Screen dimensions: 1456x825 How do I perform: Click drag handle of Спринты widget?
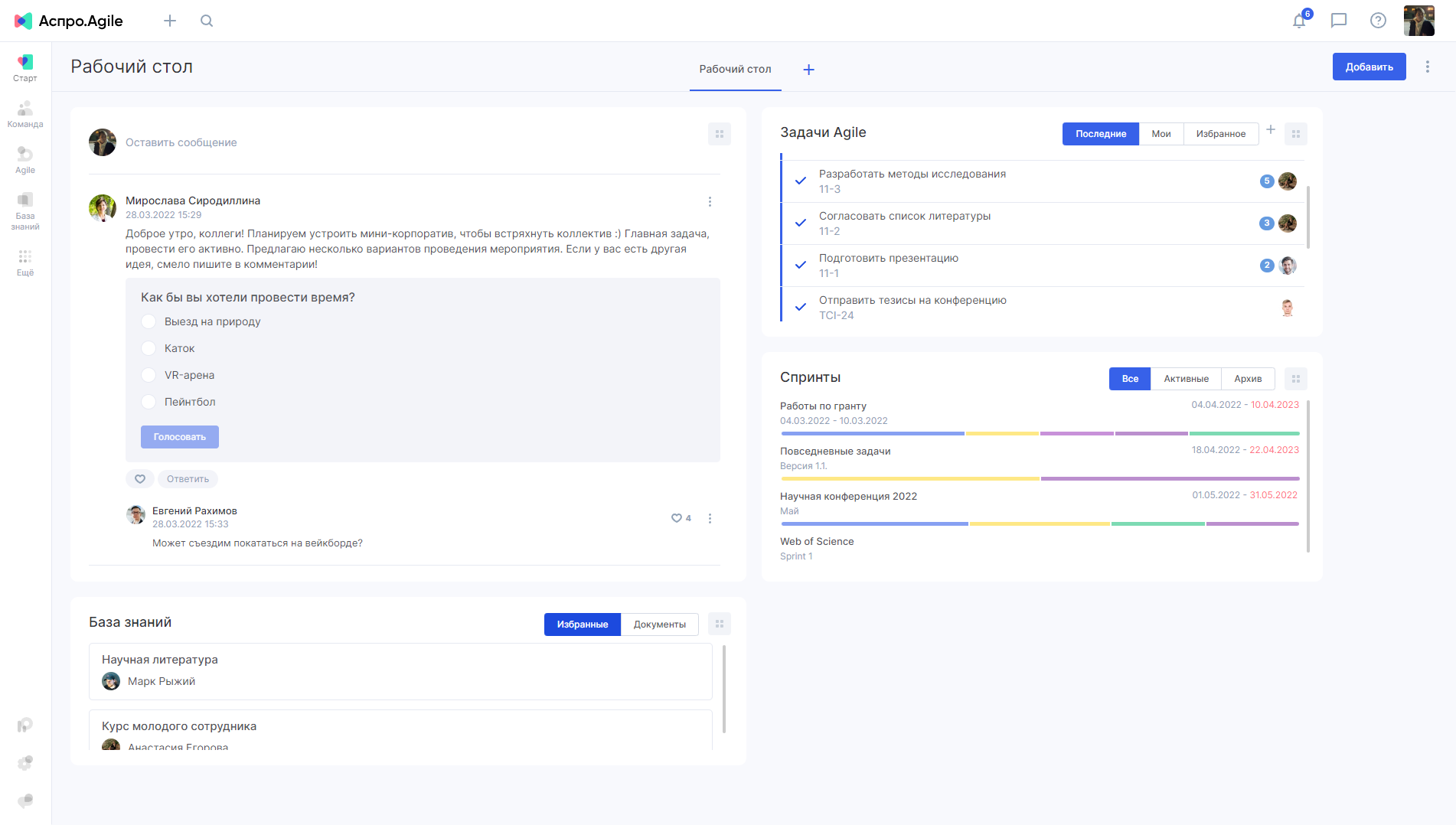[1296, 379]
